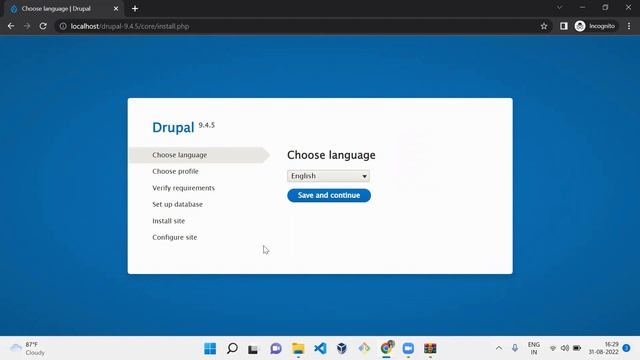
Task: Click the site information icon in address bar
Action: (63, 26)
